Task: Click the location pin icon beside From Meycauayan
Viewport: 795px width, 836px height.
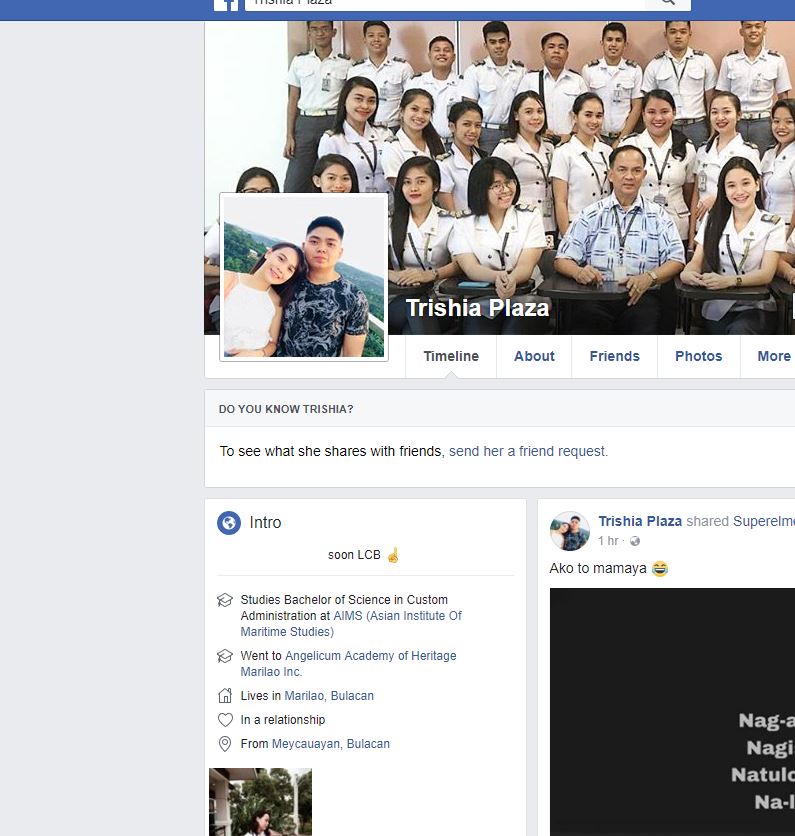Action: coord(225,744)
